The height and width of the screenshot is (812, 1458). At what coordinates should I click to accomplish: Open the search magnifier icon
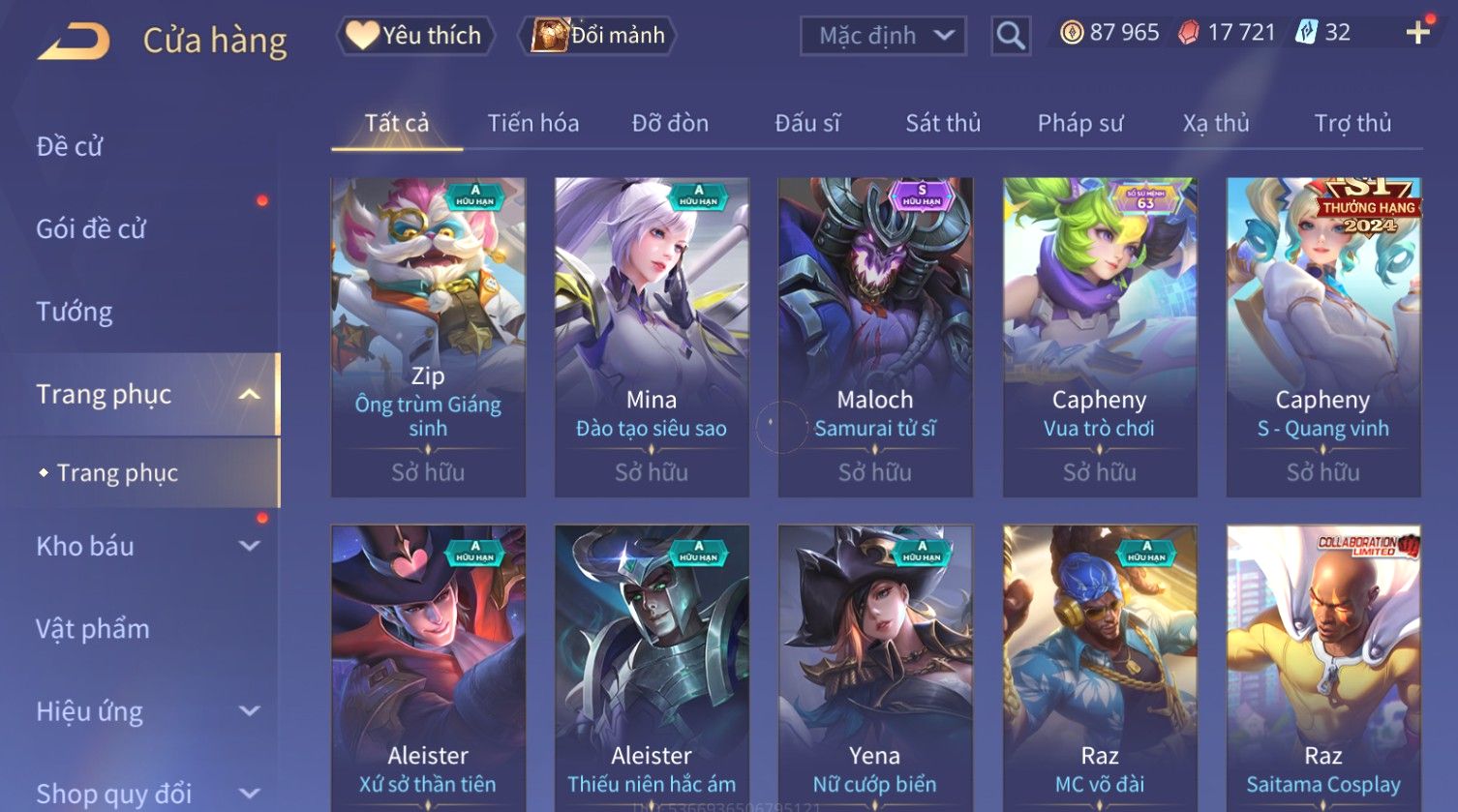coord(1010,36)
